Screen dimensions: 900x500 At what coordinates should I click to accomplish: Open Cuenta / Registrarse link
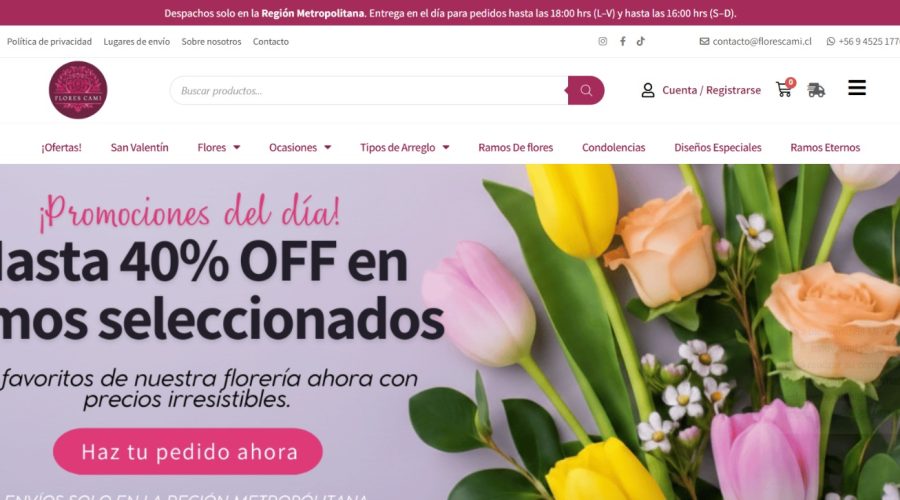(x=712, y=90)
